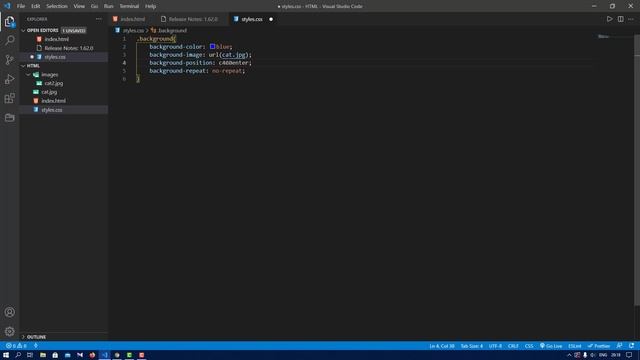This screenshot has height=360, width=640.
Task: Collapse the HTML folder section
Action: point(23,66)
